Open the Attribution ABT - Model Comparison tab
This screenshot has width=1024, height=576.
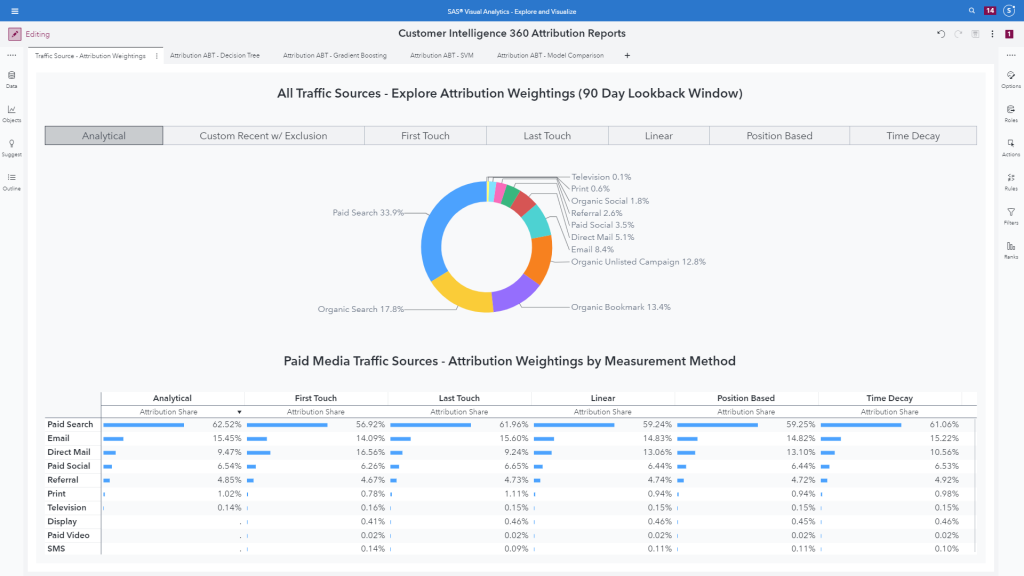[x=550, y=56]
